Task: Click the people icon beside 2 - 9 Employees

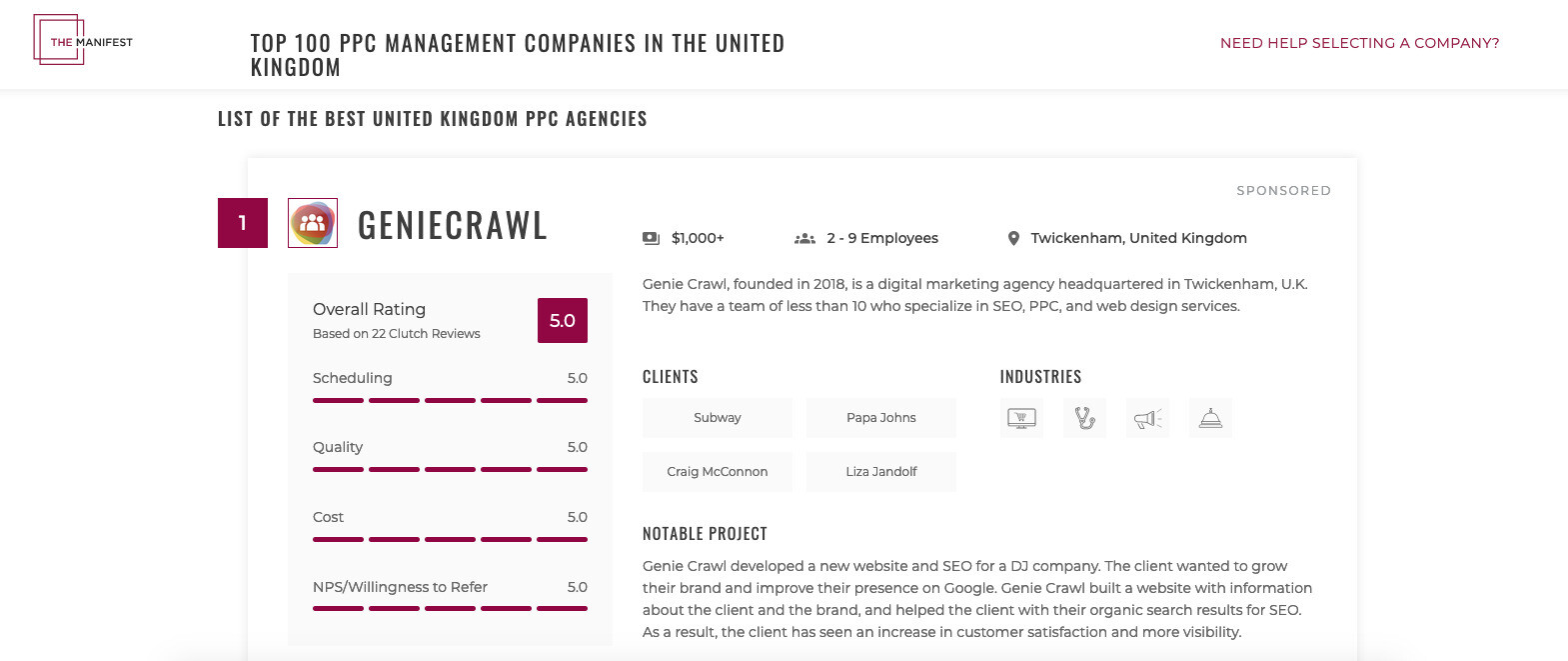Action: tap(804, 238)
